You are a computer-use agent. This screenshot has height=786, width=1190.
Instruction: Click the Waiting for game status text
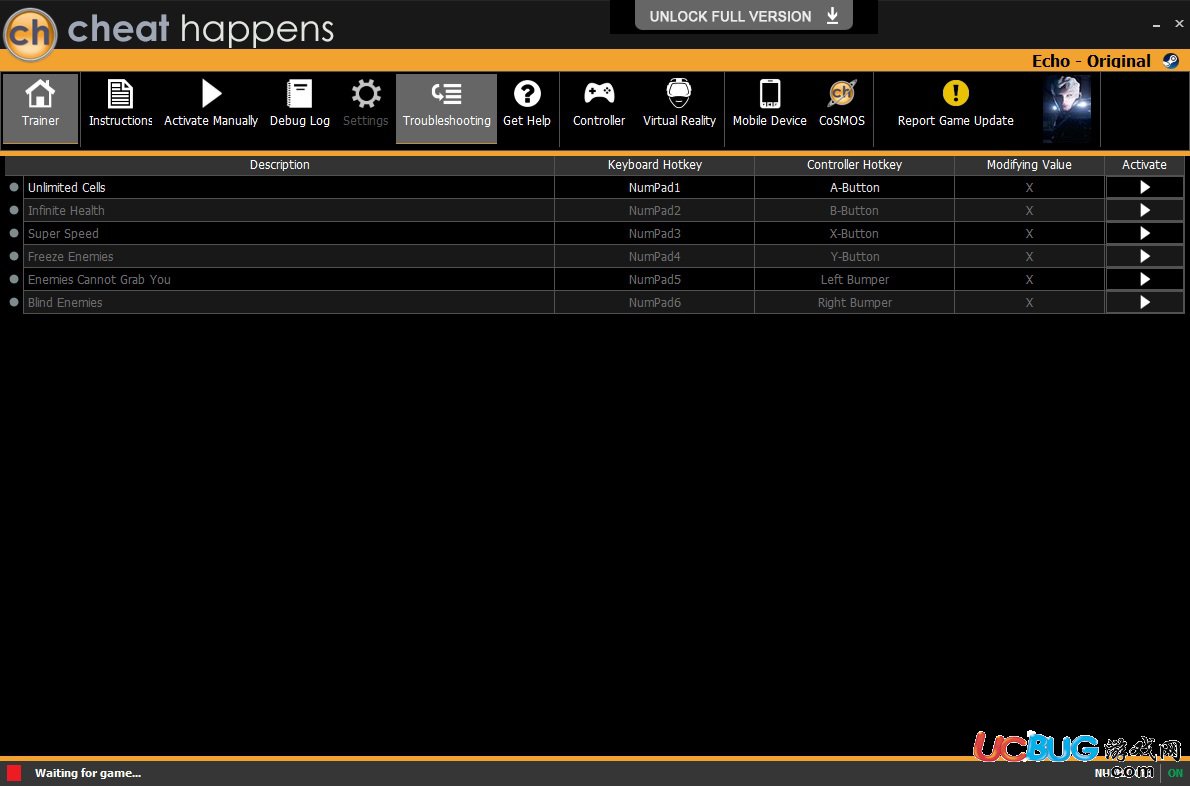[88, 773]
